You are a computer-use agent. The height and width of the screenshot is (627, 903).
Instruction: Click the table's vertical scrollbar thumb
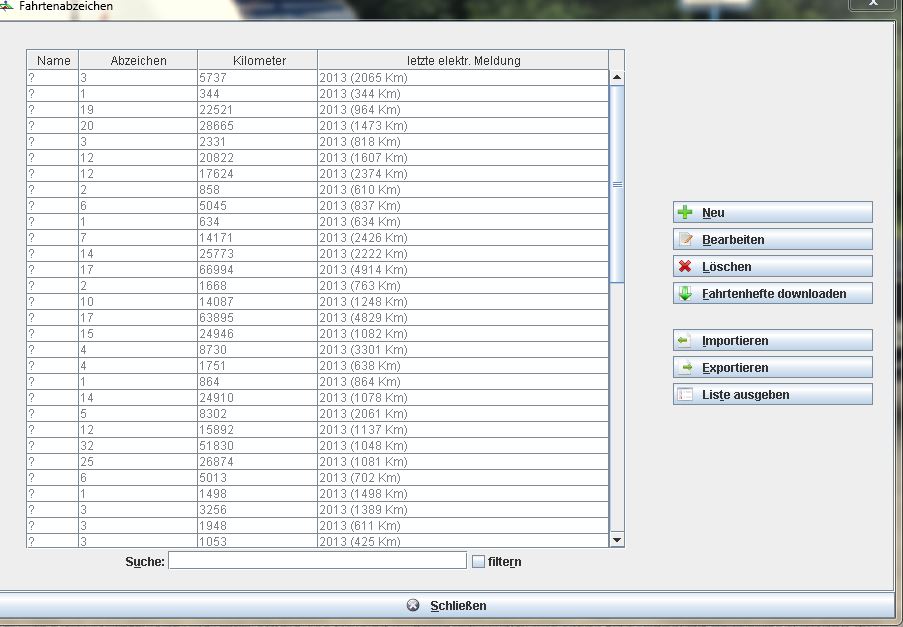click(x=617, y=184)
